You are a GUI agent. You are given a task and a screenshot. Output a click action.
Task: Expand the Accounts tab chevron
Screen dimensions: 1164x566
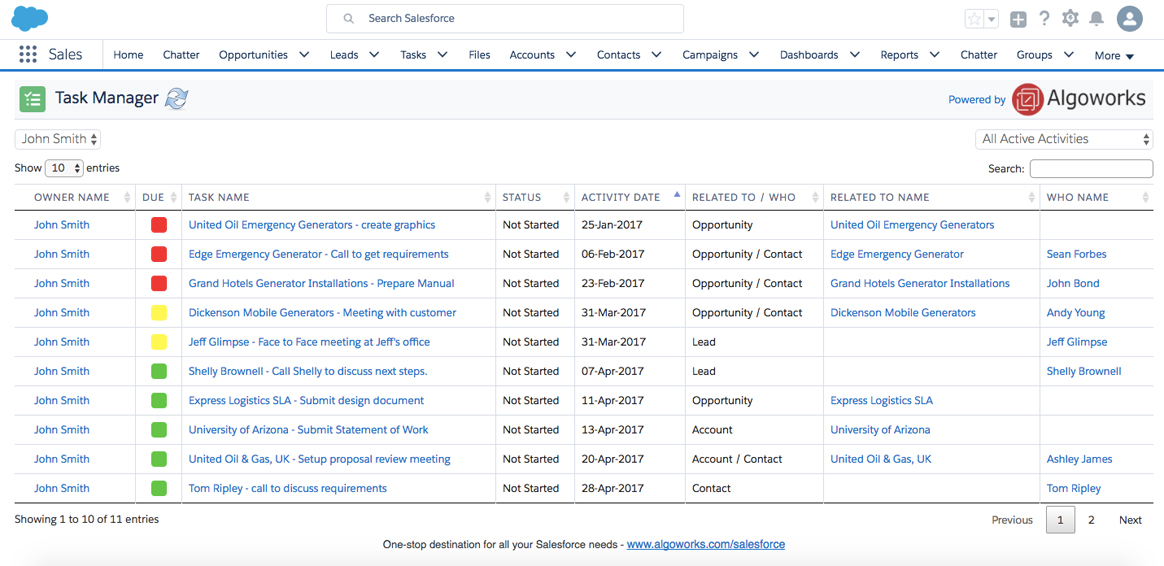point(571,55)
